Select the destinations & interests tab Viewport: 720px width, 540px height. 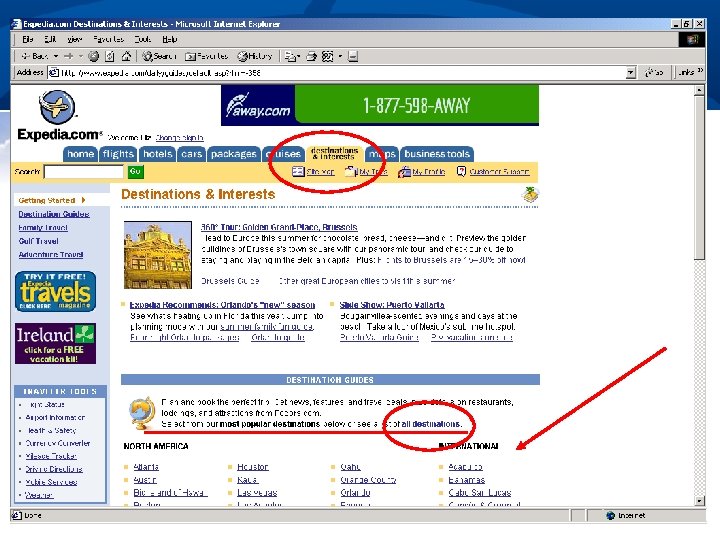click(334, 153)
